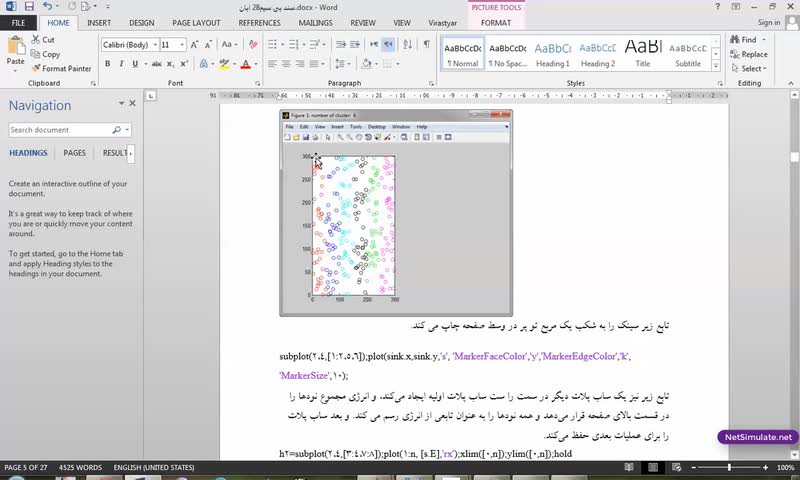This screenshot has width=800, height=480.
Task: Click the text highlight color button
Action: click(223, 64)
